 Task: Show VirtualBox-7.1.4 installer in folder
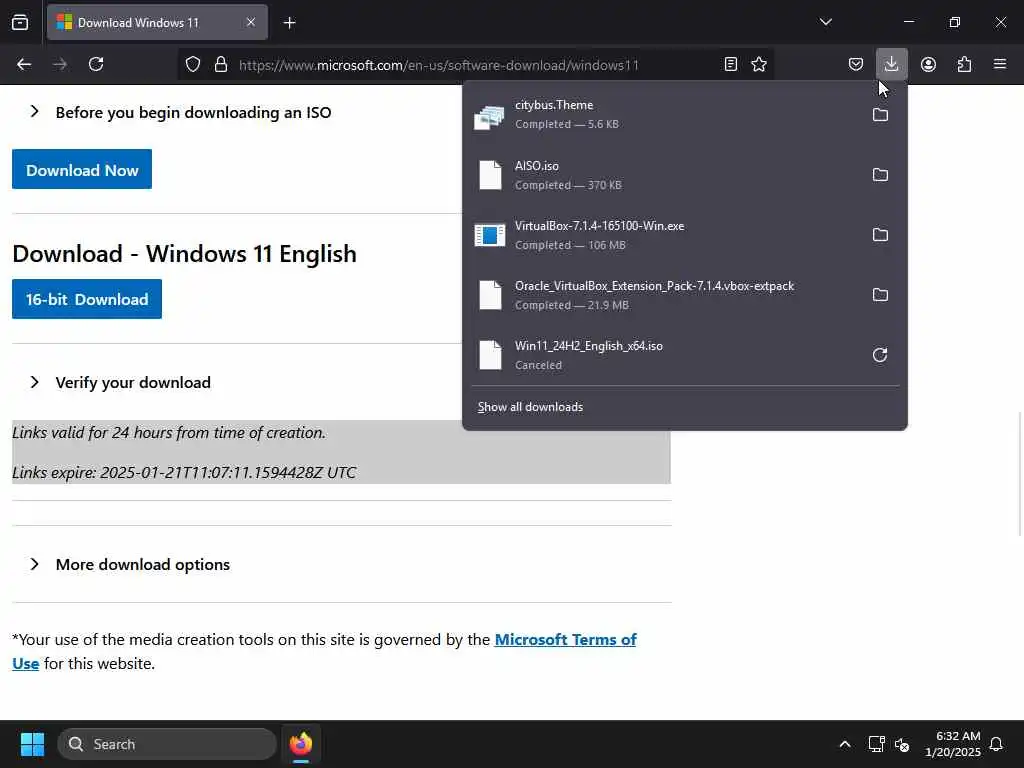pyautogui.click(x=880, y=234)
